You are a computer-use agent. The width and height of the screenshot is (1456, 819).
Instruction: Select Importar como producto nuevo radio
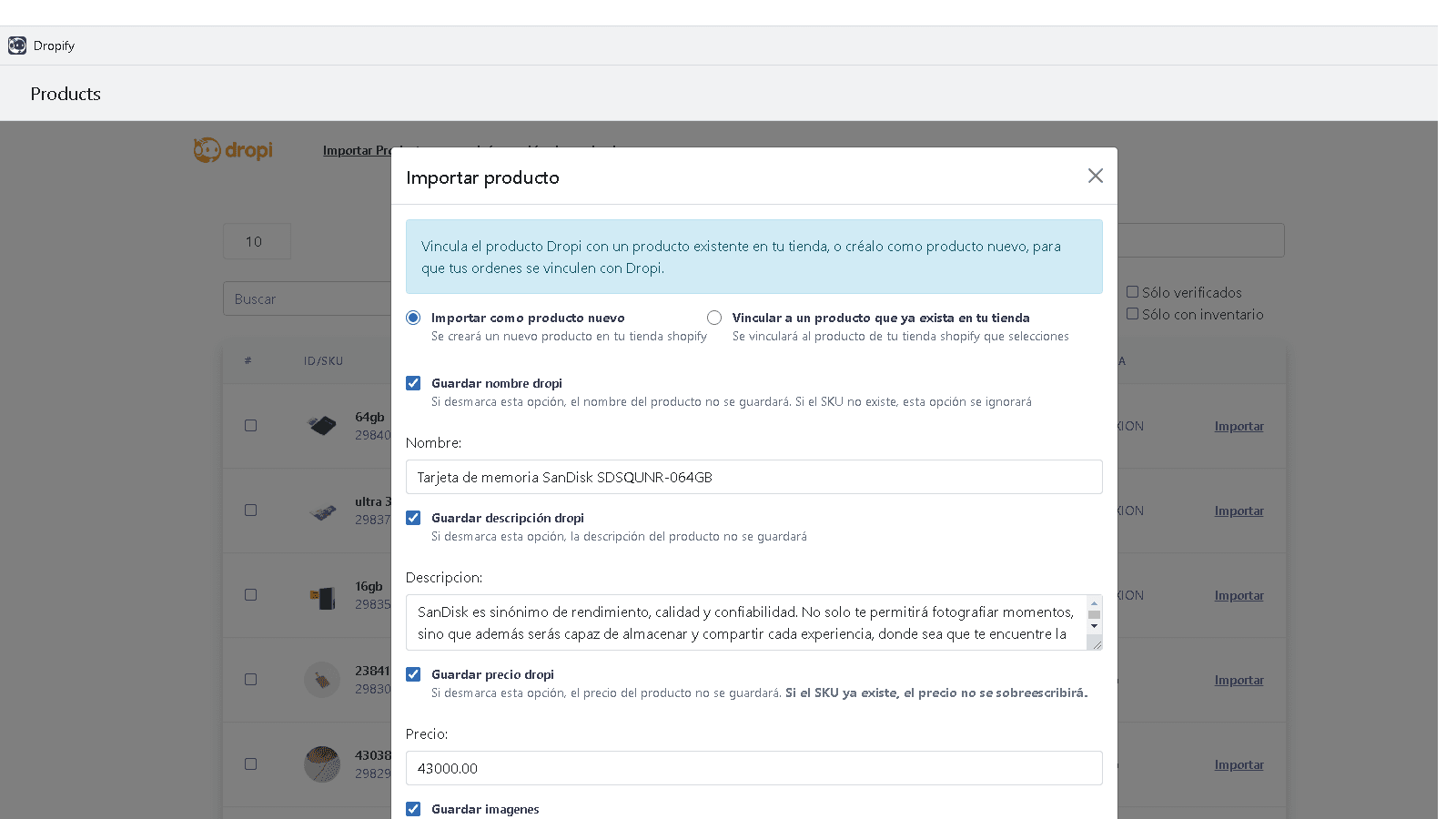(x=413, y=318)
